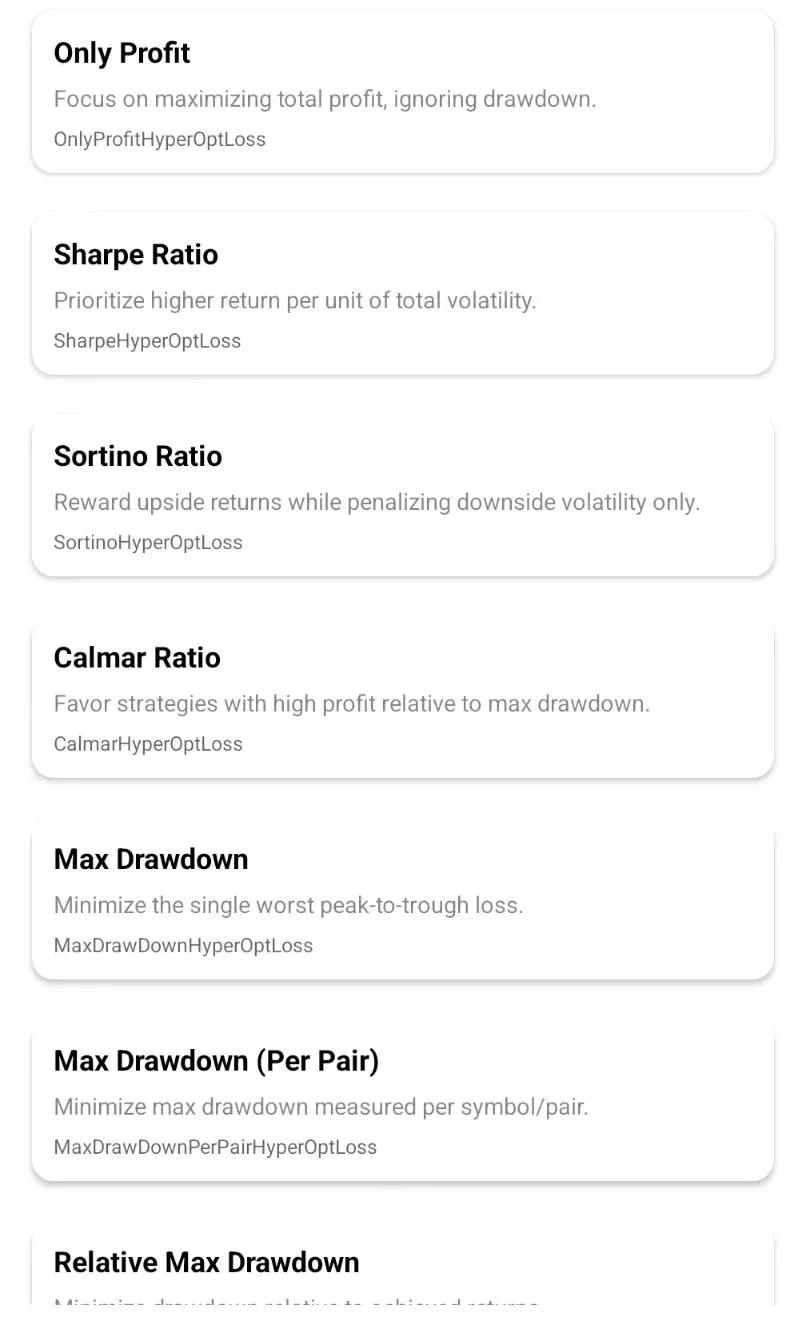Pick the Calmar Ratio title
This screenshot has width=806, height=1324.
137,658
